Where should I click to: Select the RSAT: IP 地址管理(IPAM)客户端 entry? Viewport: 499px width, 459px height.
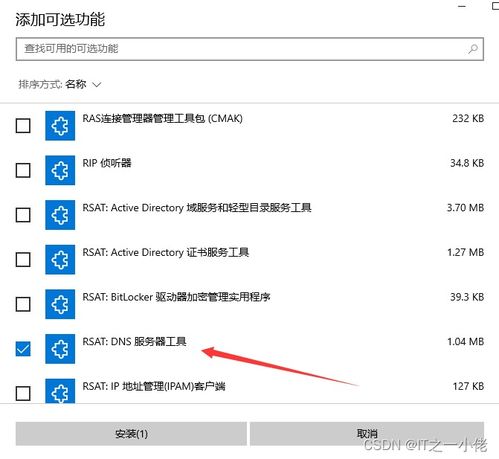tap(250, 391)
